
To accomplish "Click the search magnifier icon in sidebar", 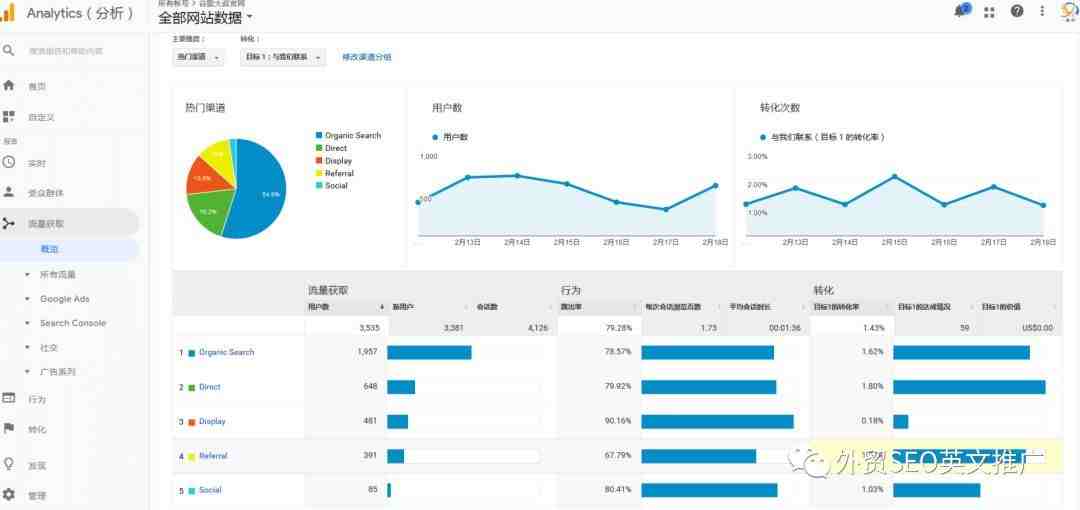I will pyautogui.click(x=8, y=50).
